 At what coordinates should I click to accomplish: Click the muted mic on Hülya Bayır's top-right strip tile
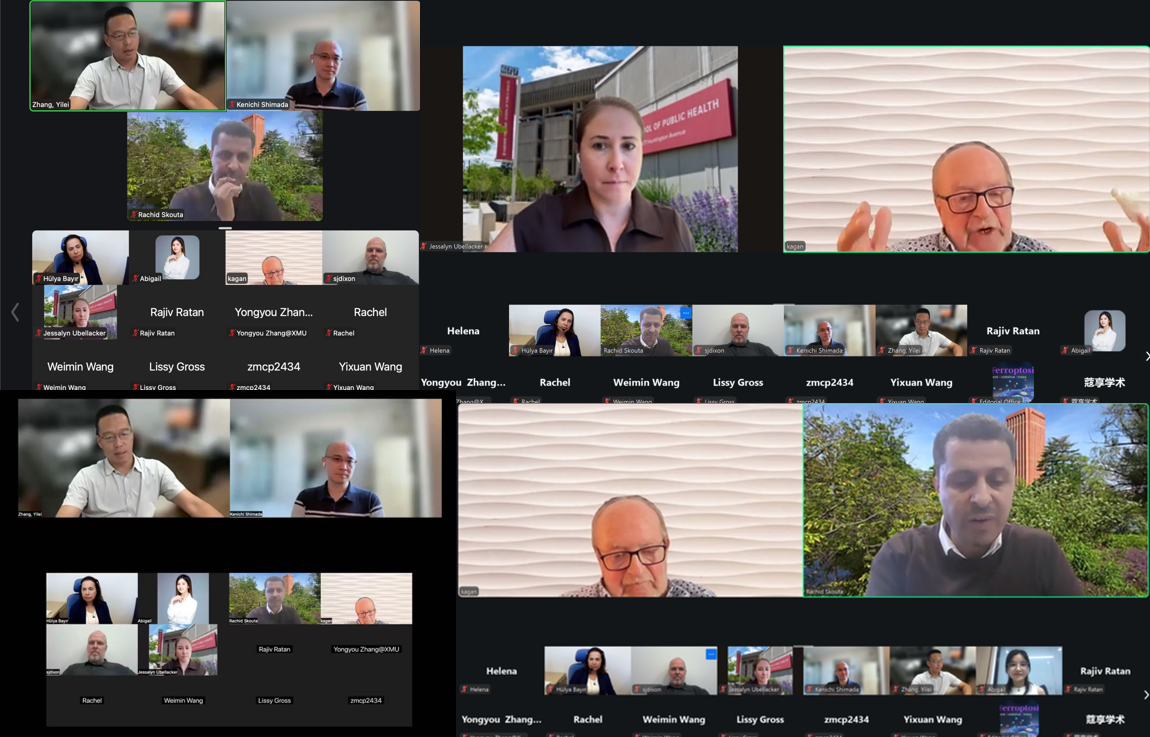coord(516,351)
